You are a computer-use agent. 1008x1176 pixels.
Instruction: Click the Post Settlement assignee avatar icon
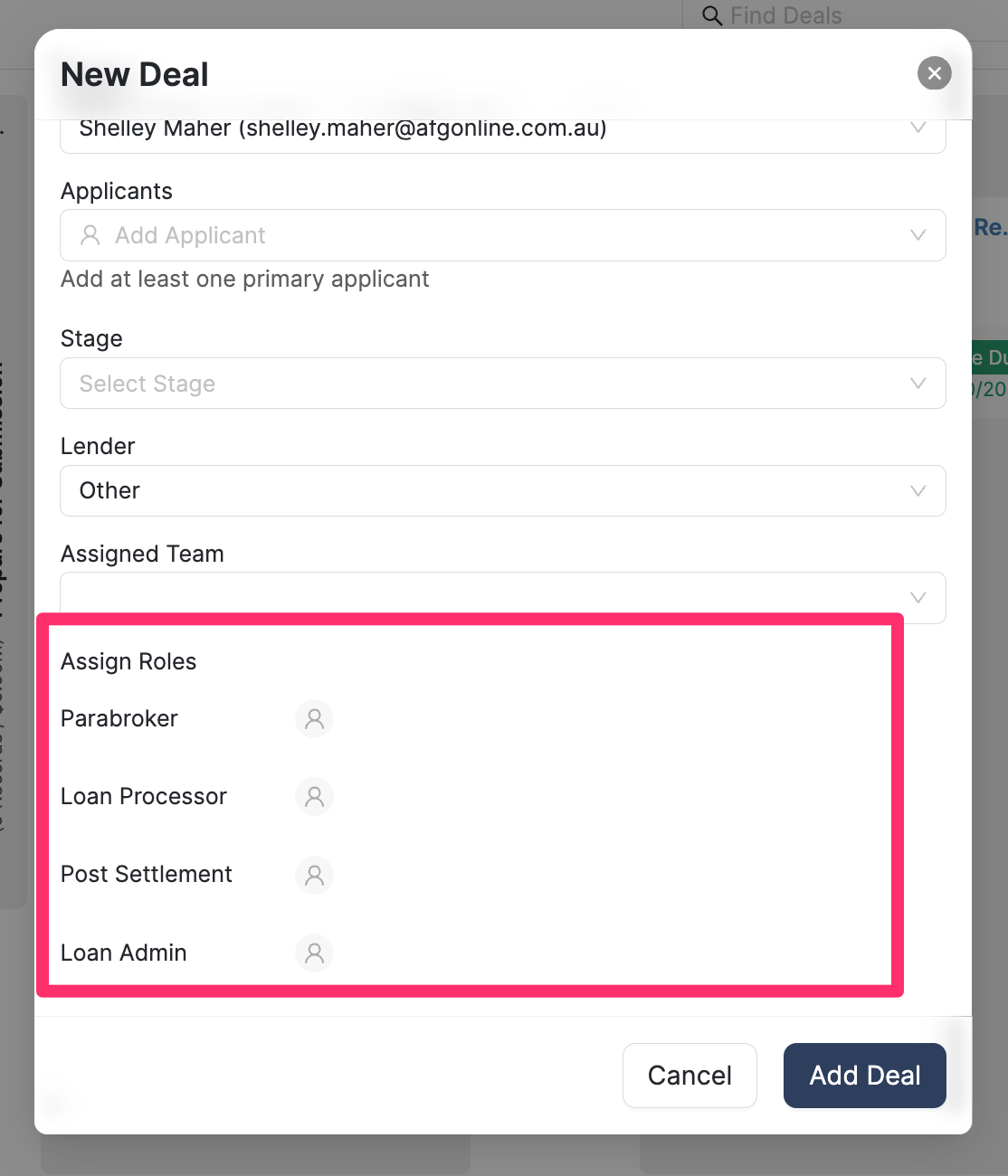tap(314, 875)
